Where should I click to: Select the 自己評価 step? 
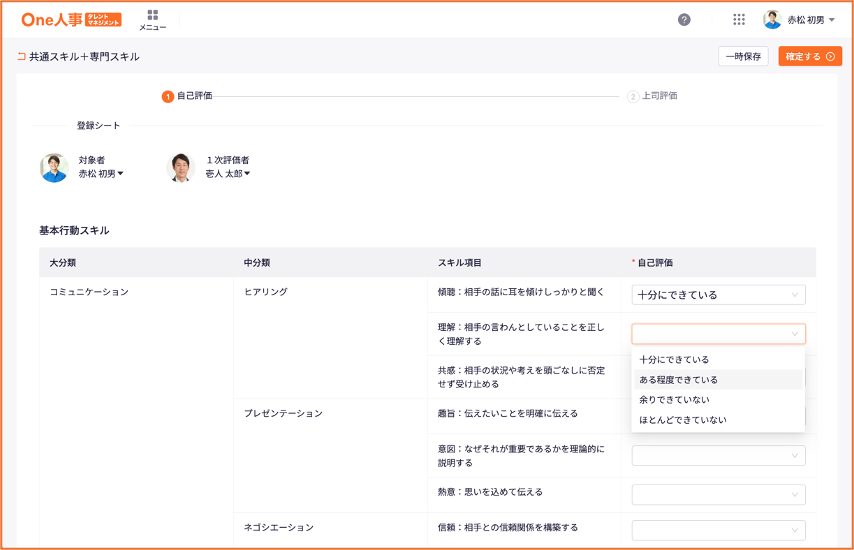pos(187,96)
